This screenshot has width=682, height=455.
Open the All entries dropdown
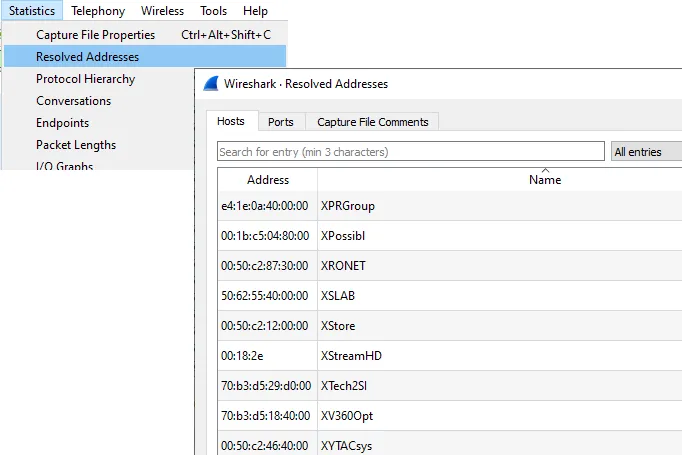646,151
